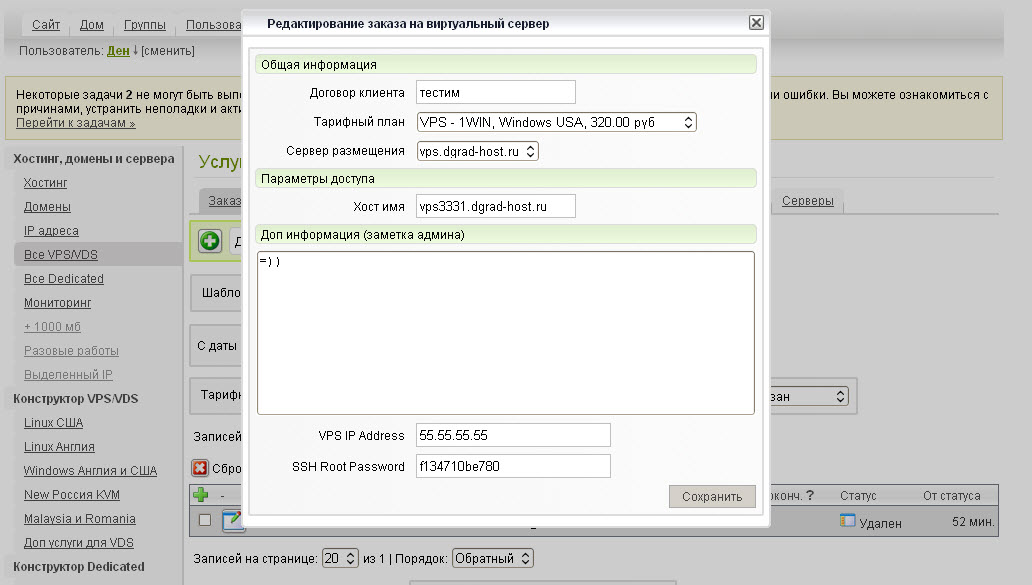This screenshot has width=1032, height=585.
Task: Click the SSH Root Password field
Action: pyautogui.click(x=513, y=466)
